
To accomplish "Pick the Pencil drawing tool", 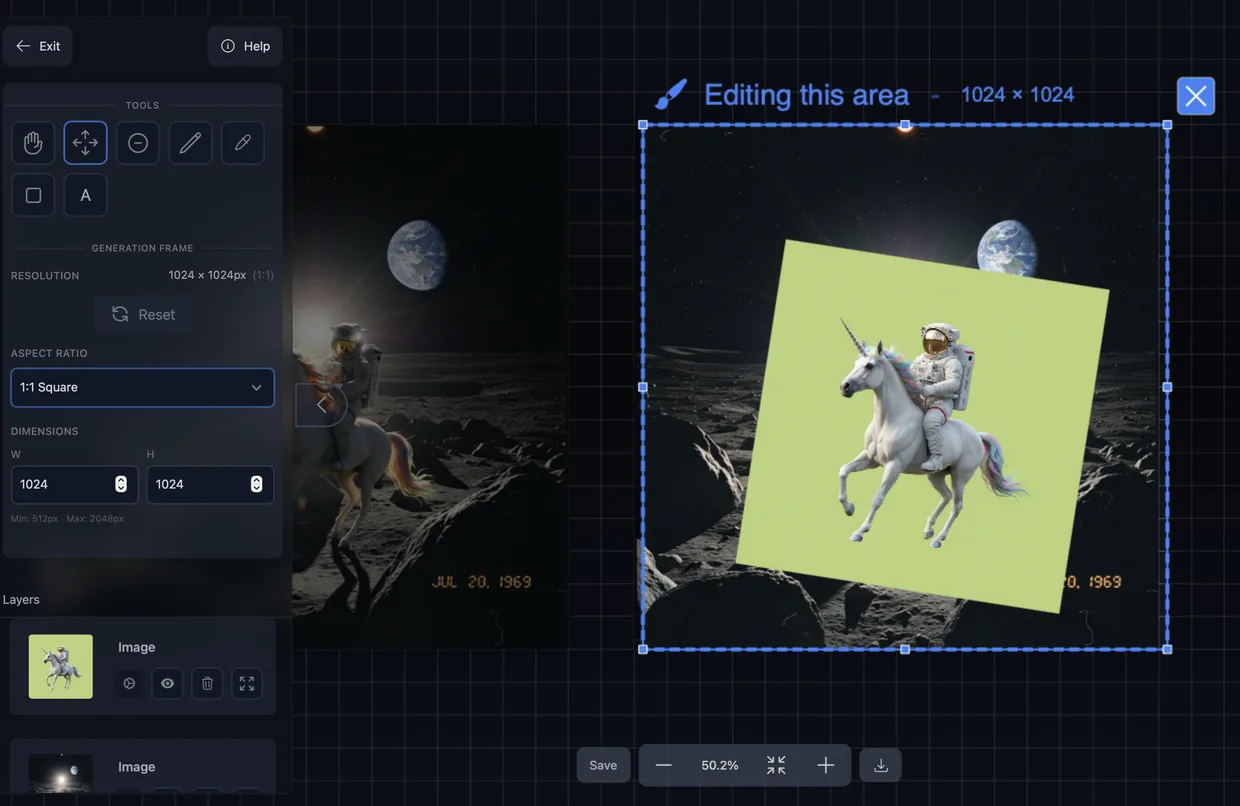I will coord(189,140).
